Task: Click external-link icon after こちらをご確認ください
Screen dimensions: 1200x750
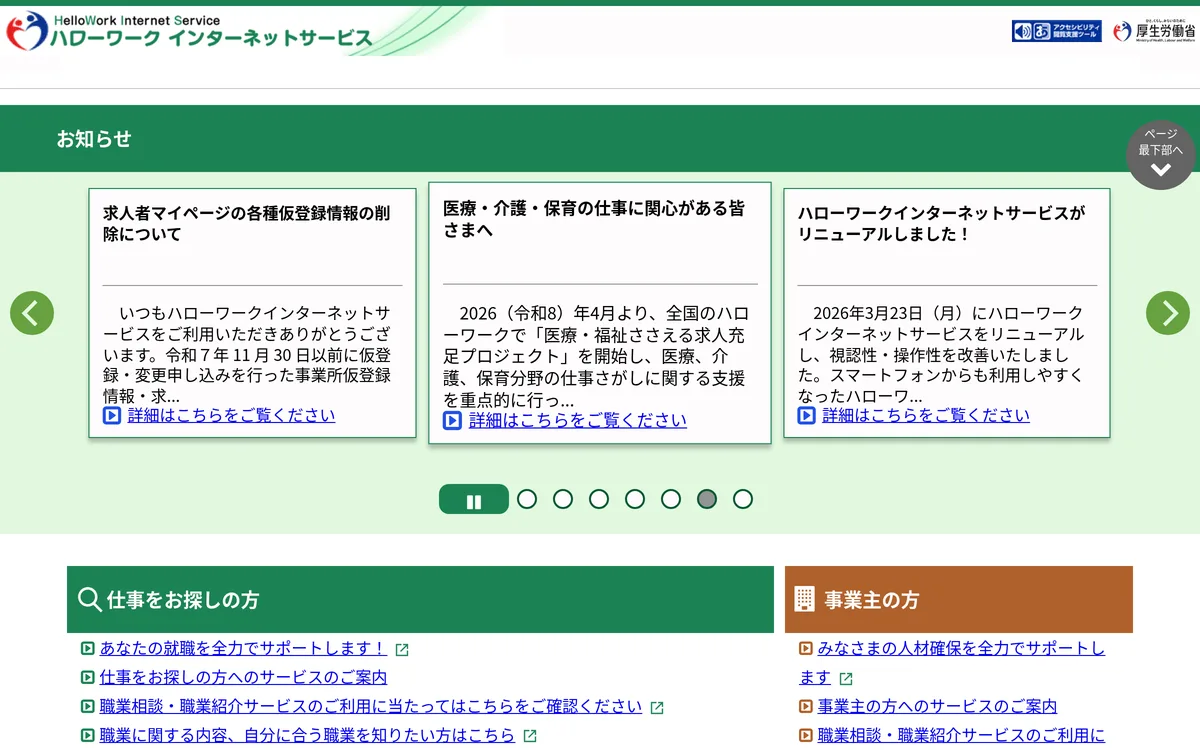Action: 657,708
